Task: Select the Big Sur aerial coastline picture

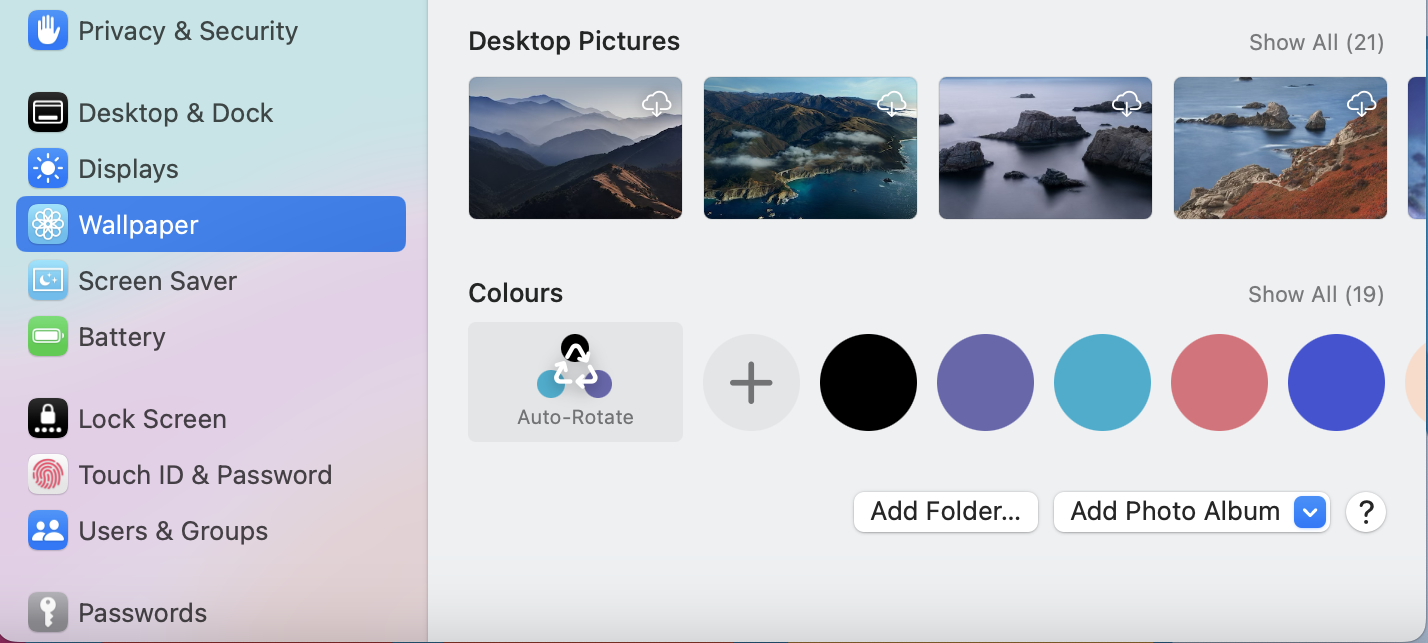Action: (810, 148)
